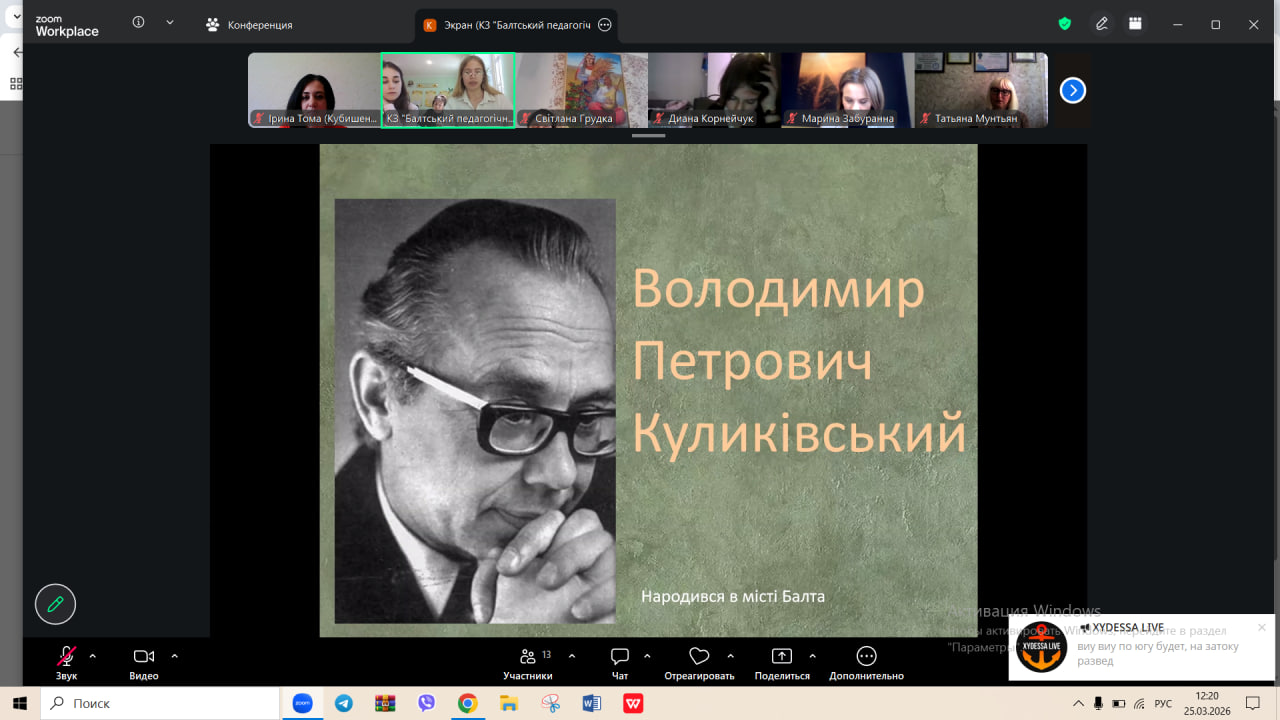This screenshot has height=720, width=1280.
Task: Expand share options arrow next to Поделиться
Action: (812, 656)
